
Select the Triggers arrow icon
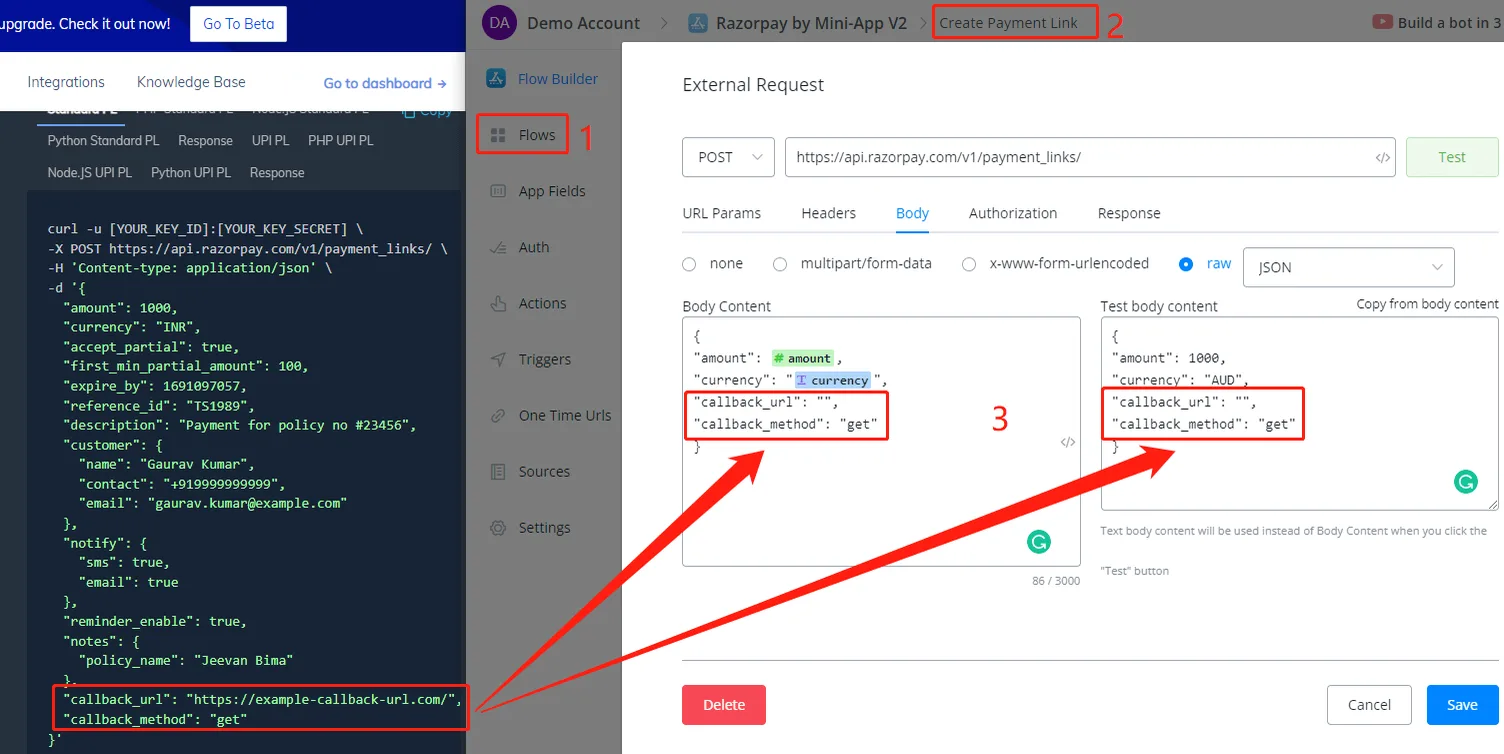497,359
